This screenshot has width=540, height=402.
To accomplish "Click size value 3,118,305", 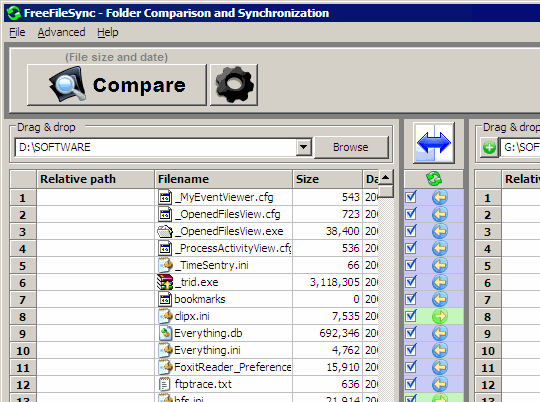I will (335, 282).
